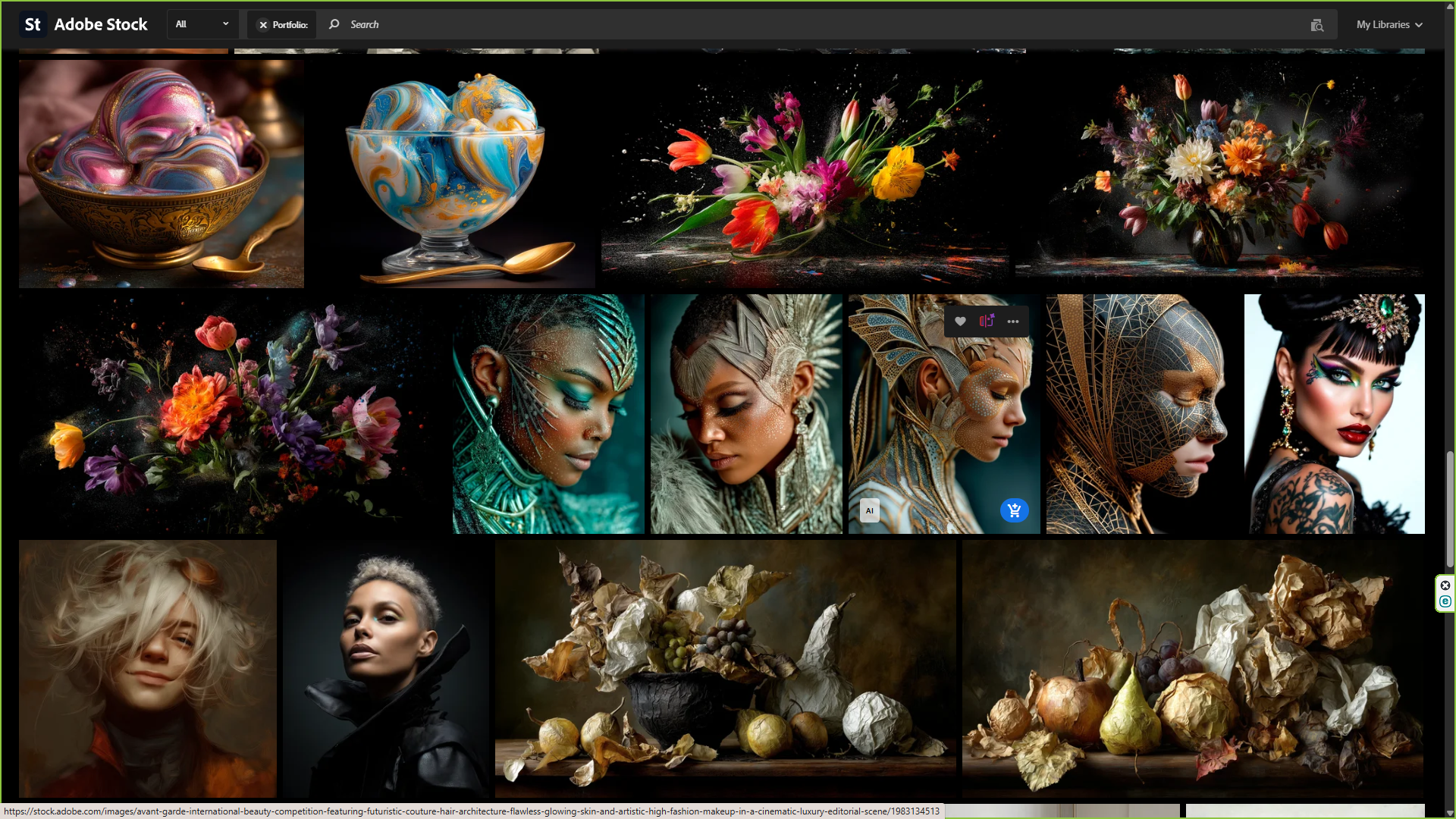This screenshot has height=819, width=1456.
Task: Open the teal headdress portrait
Action: (x=548, y=414)
